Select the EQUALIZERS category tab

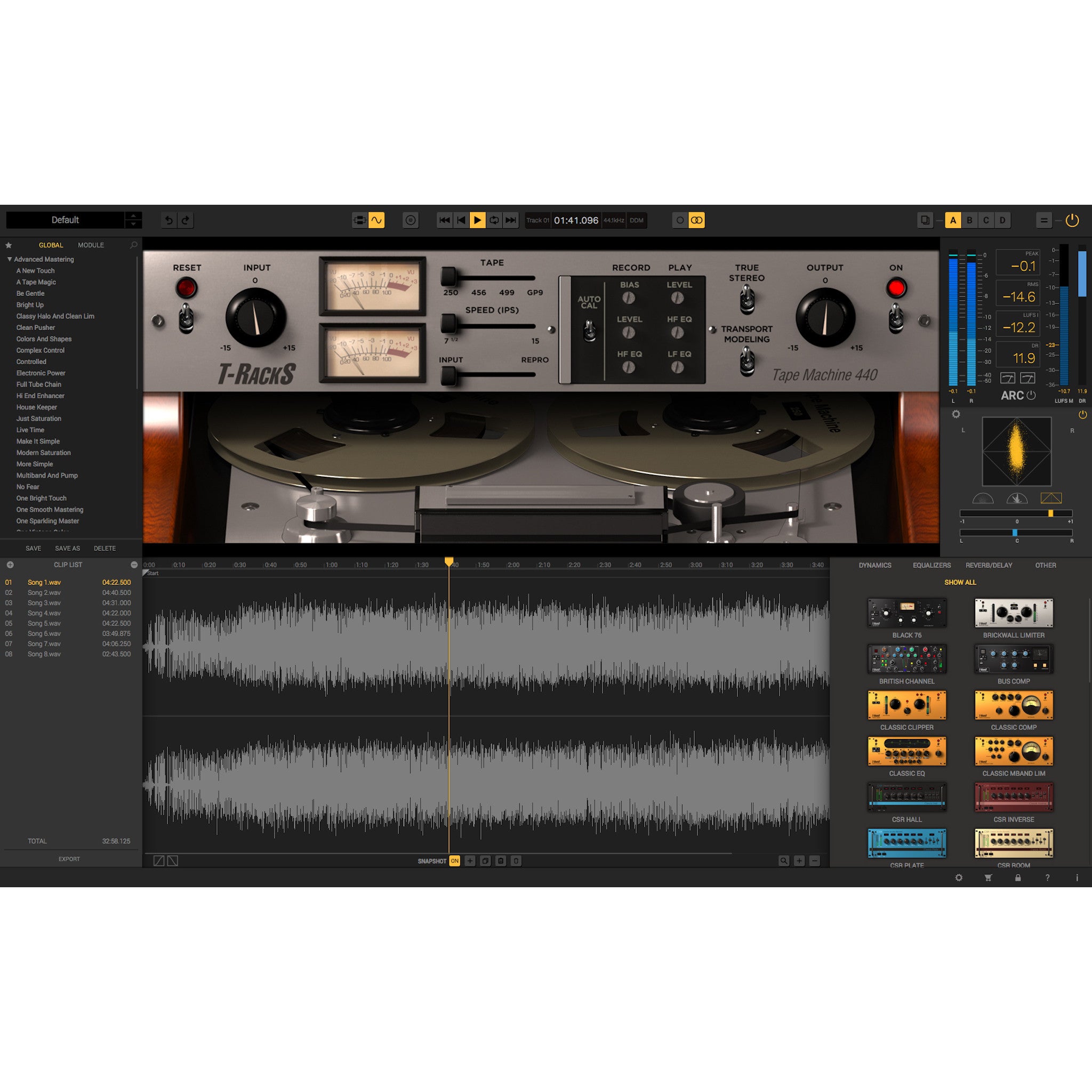[932, 565]
